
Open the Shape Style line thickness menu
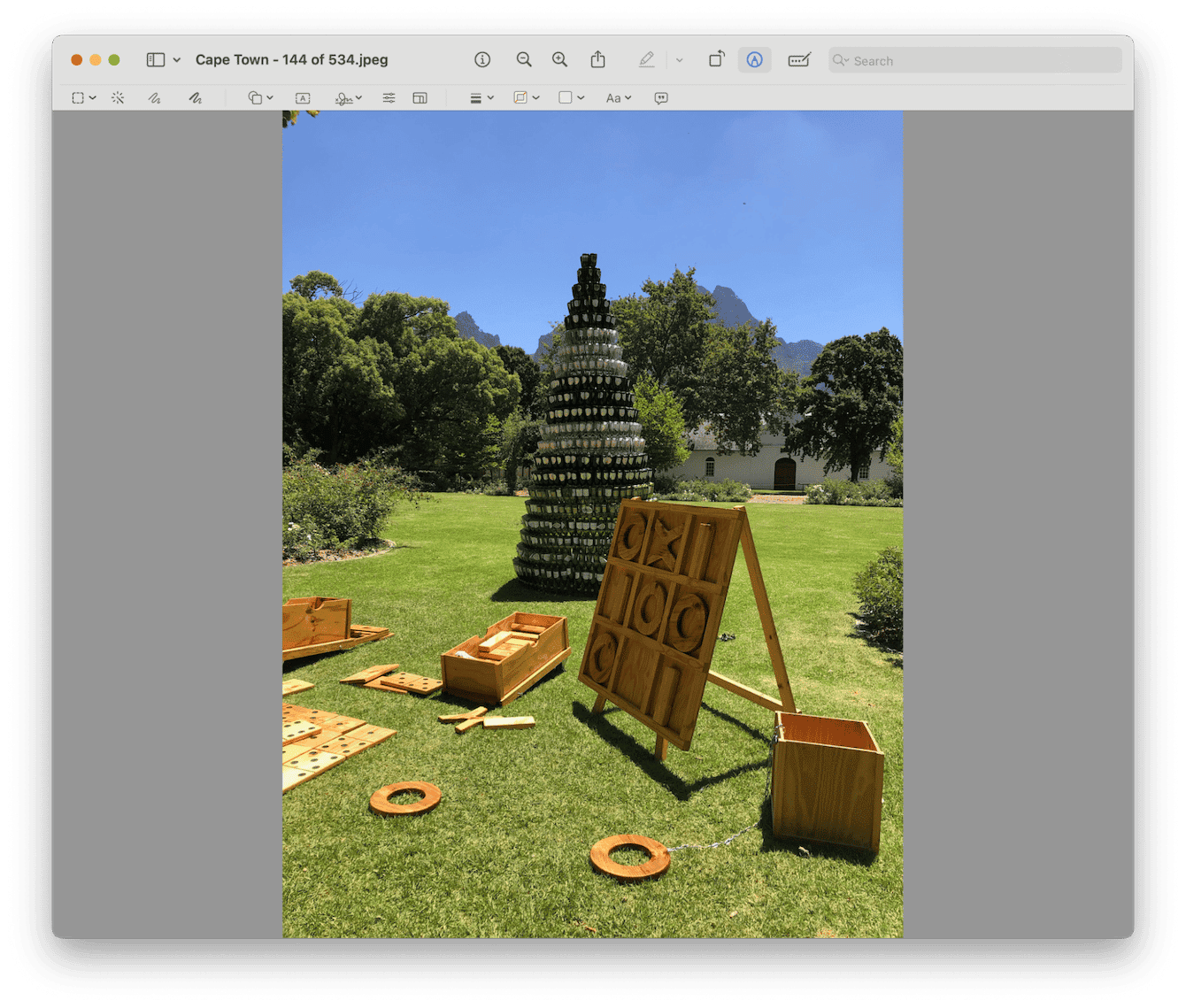(481, 98)
